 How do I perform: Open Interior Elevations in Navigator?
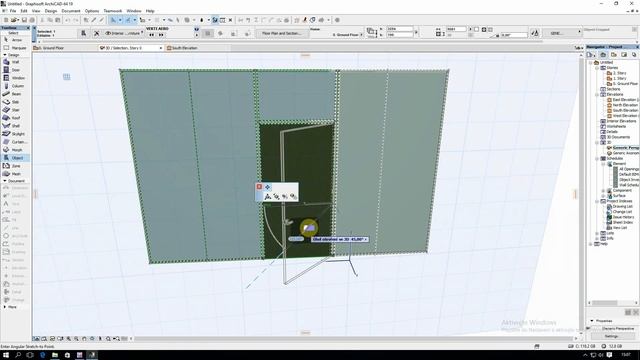click(618, 121)
